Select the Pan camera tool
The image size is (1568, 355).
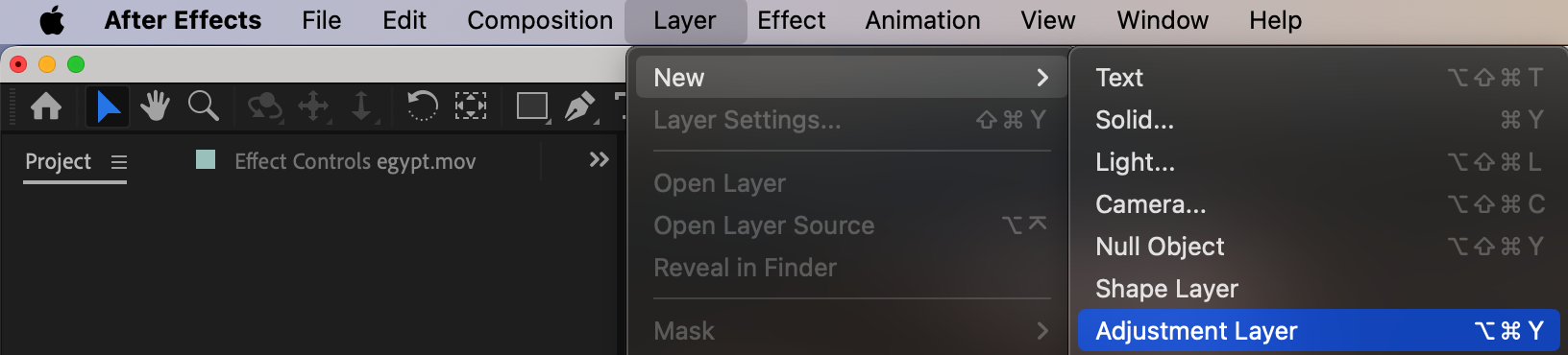tap(314, 106)
